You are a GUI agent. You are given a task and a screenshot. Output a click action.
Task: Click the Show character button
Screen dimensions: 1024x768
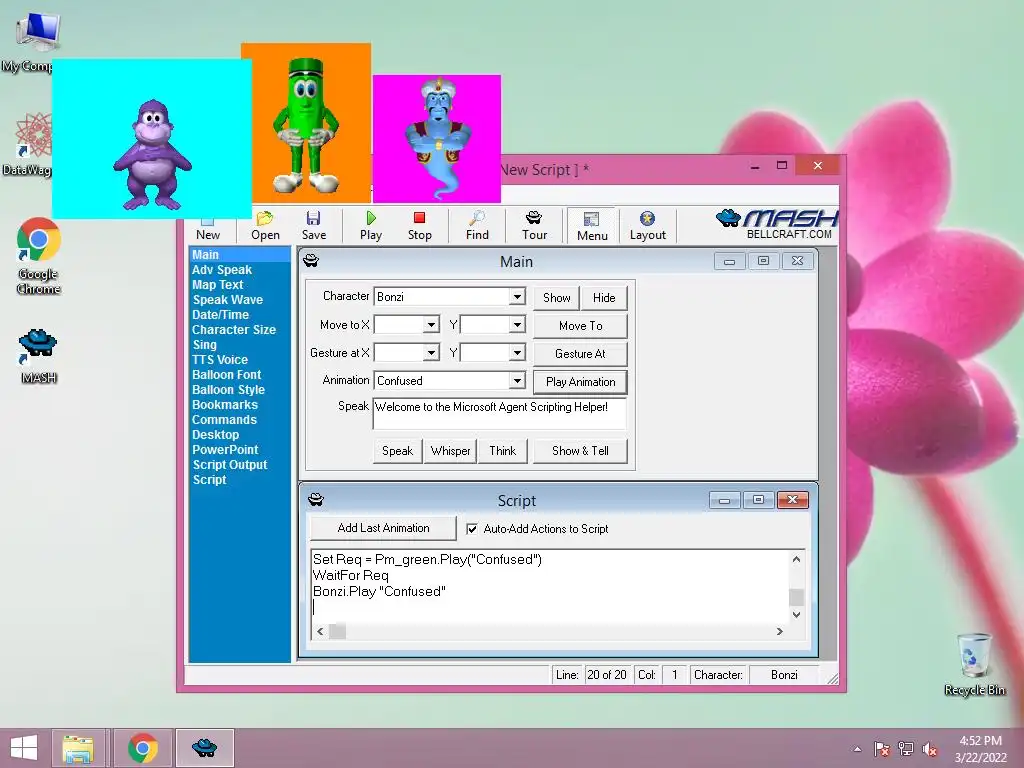(556, 298)
